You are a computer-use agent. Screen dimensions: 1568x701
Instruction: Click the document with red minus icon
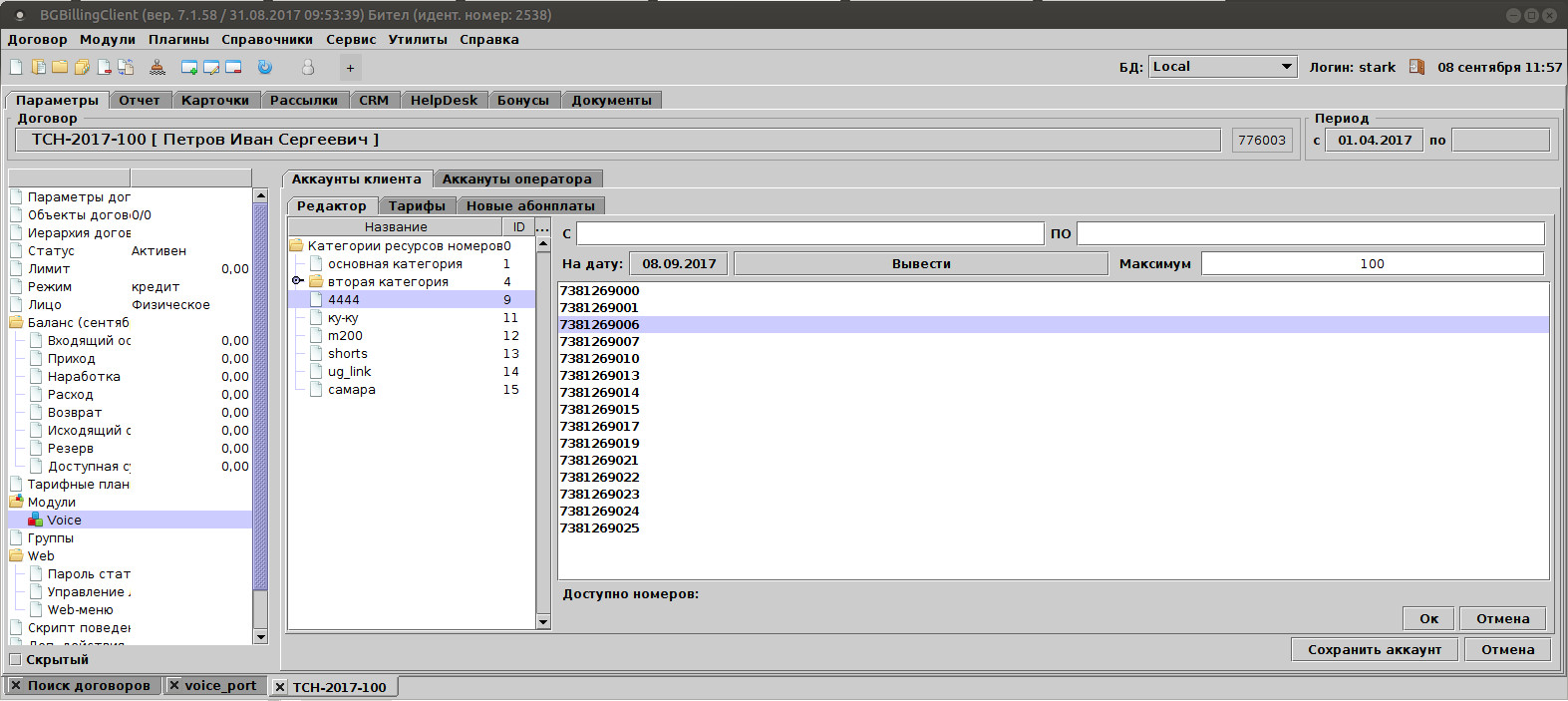[104, 67]
